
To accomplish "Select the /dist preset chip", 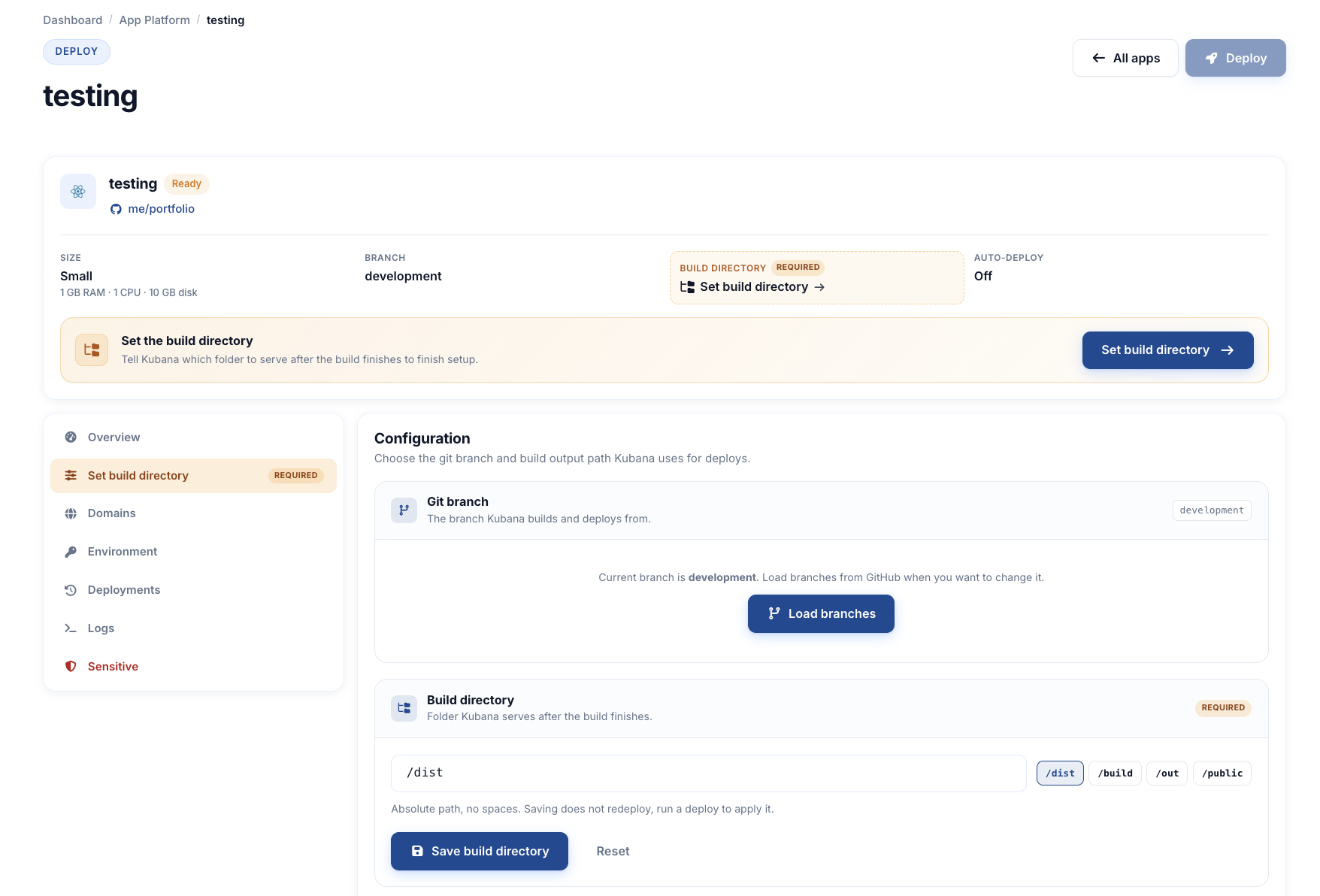I will coord(1060,773).
